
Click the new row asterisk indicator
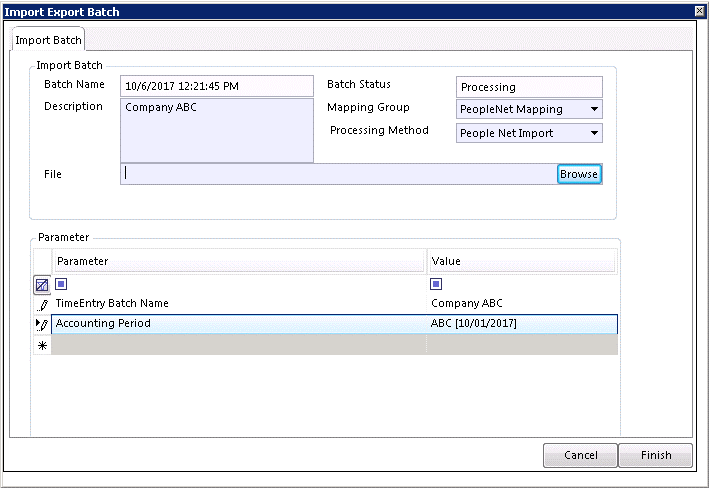tap(43, 346)
